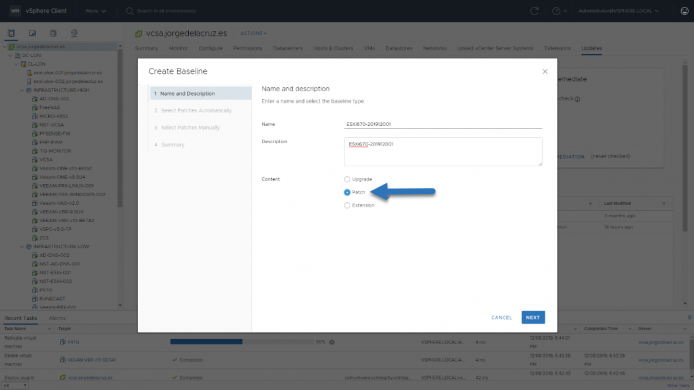Open the Storage inventory icon
Screen dimensions: 694x390
coord(53,33)
